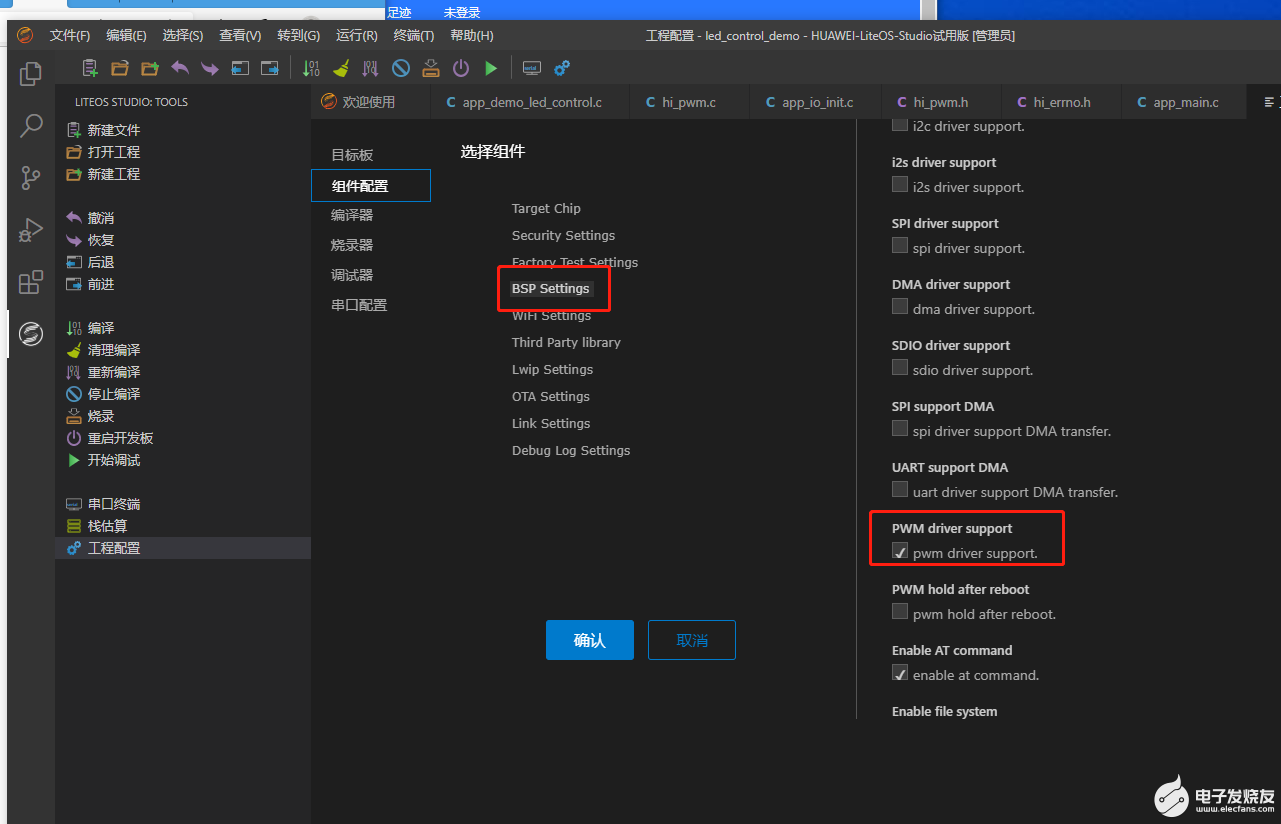Open the 帮助(H) menu
The image size is (1281, 824).
(x=472, y=35)
